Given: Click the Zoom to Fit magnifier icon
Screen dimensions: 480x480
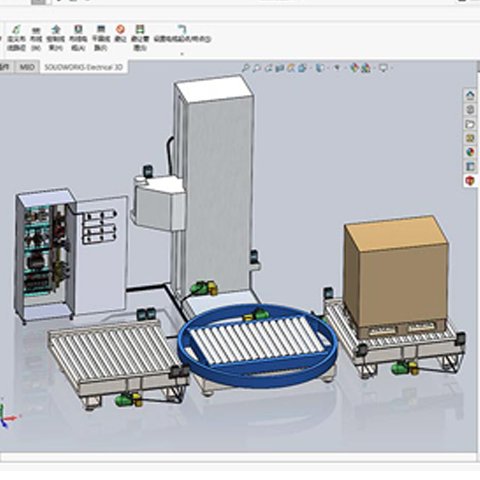Looking at the screenshot, I should click(245, 68).
